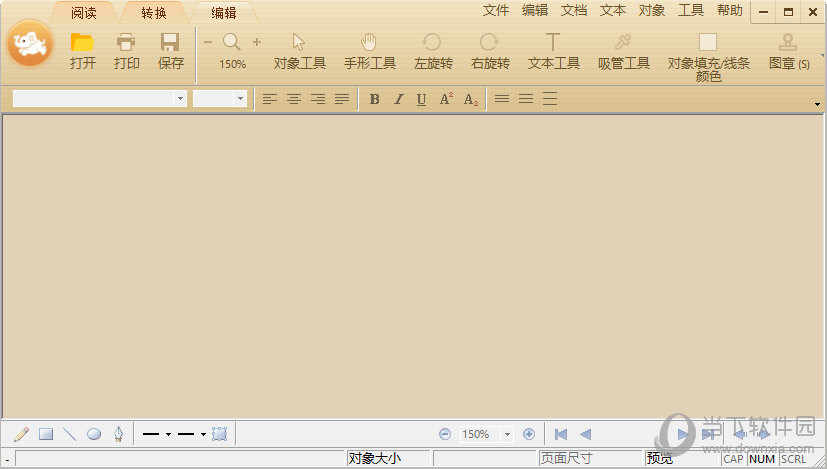The image size is (827, 469).
Task: Set tight line spacing icon
Action: click(x=502, y=99)
